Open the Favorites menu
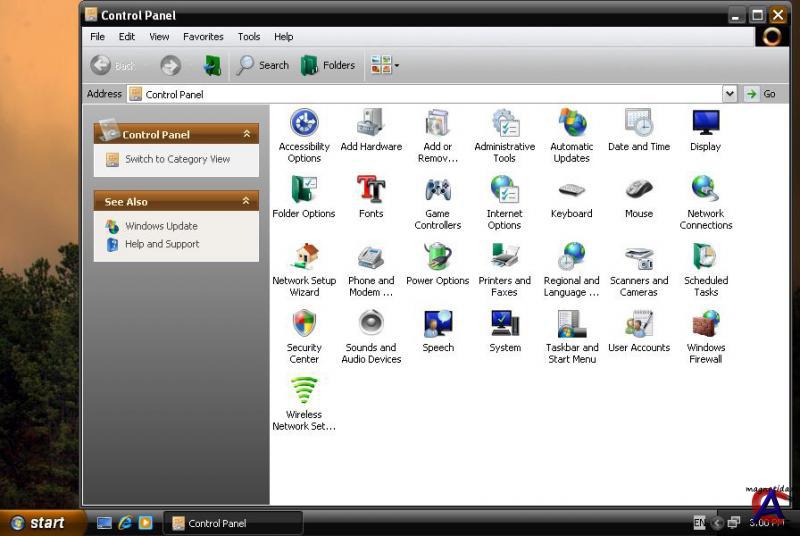The width and height of the screenshot is (800, 536). pos(203,37)
